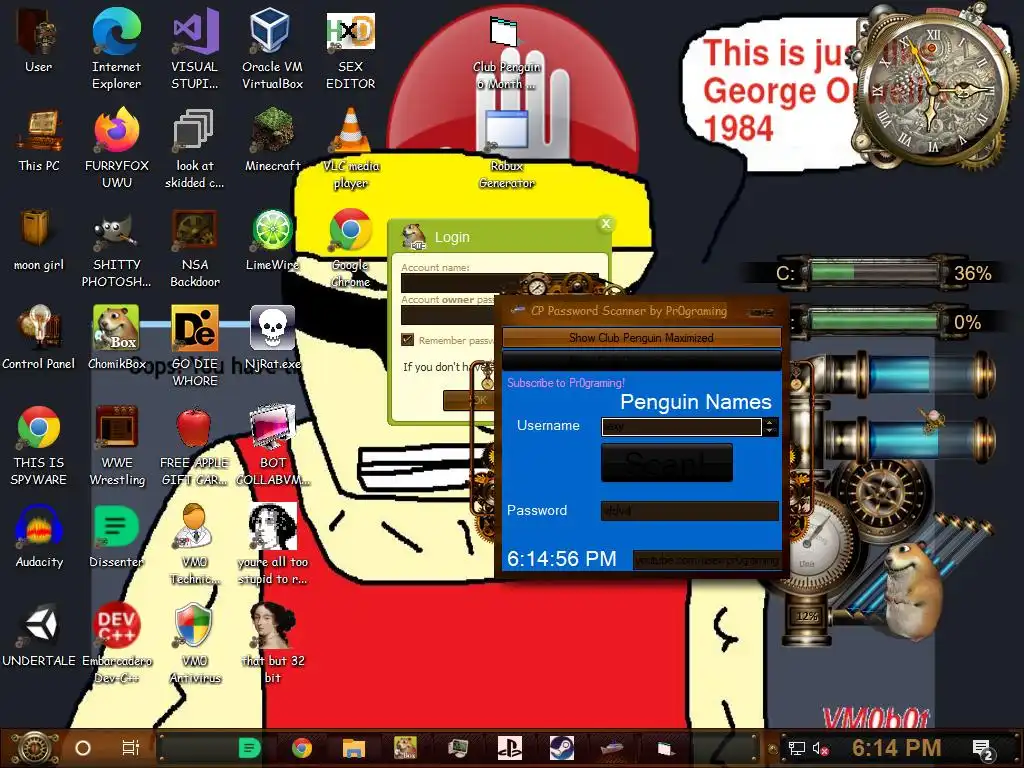
Task: Open the ChomikBox taskbar icon
Action: [x=406, y=748]
